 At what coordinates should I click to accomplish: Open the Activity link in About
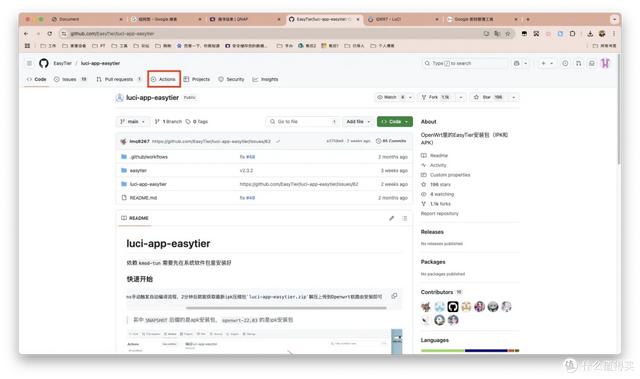[x=434, y=165]
